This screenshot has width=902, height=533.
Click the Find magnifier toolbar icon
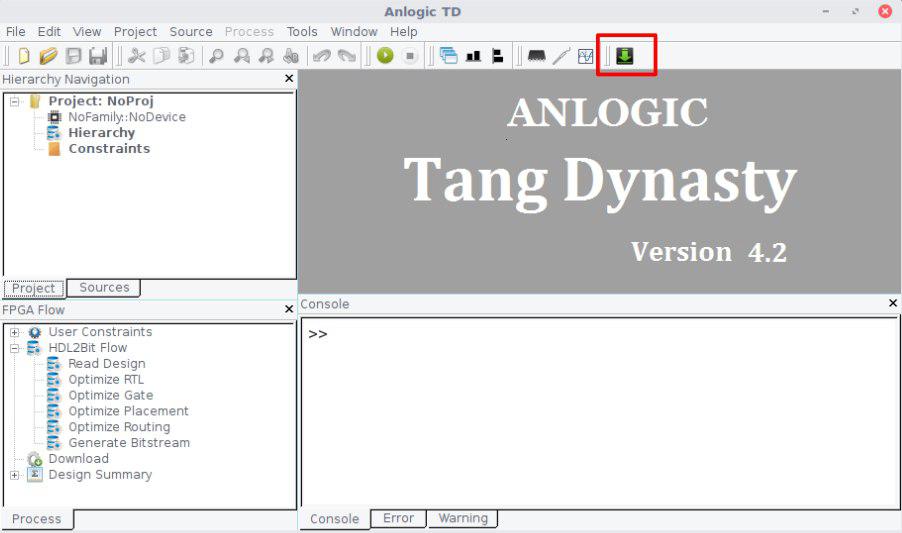click(216, 56)
